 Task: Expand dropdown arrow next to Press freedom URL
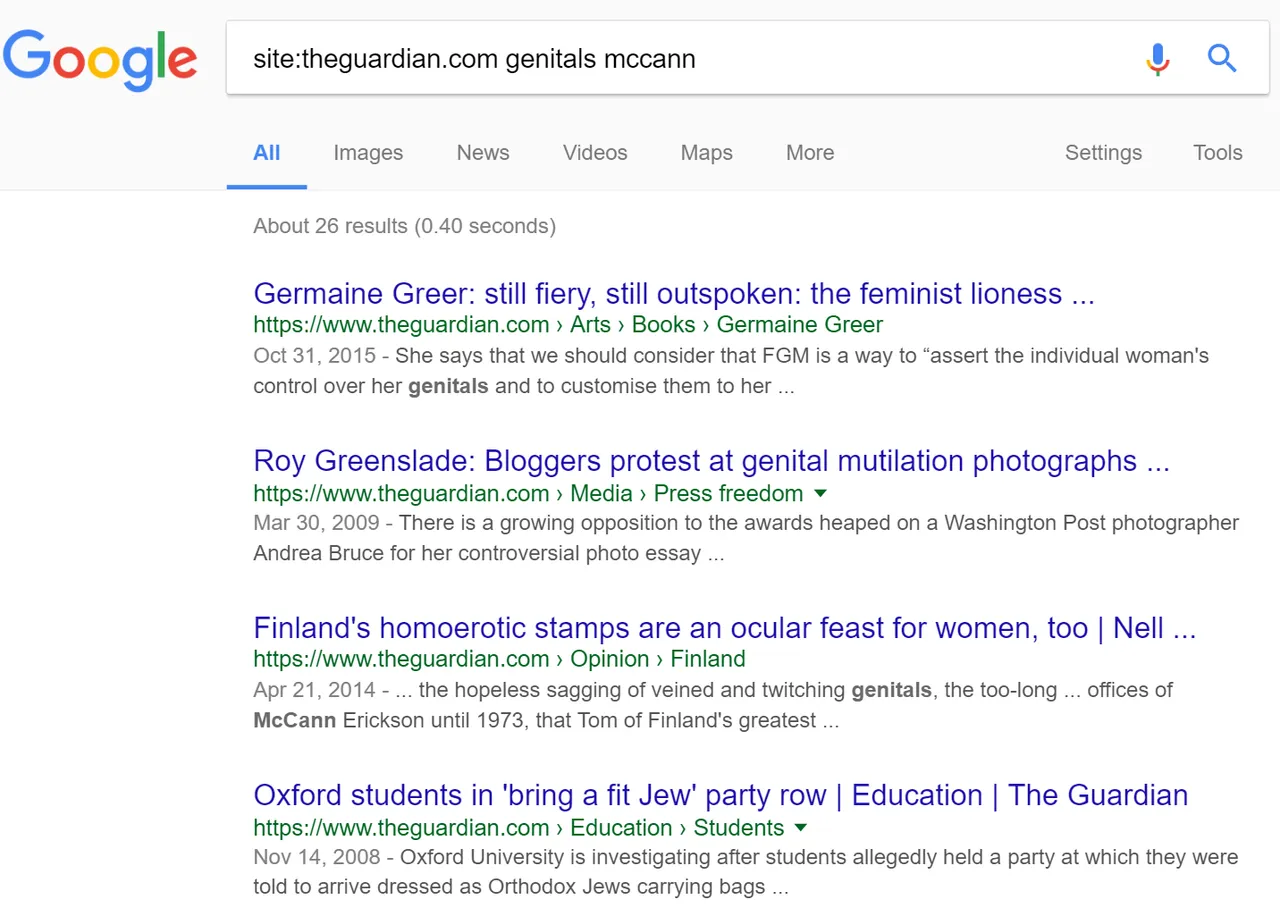tap(821, 493)
